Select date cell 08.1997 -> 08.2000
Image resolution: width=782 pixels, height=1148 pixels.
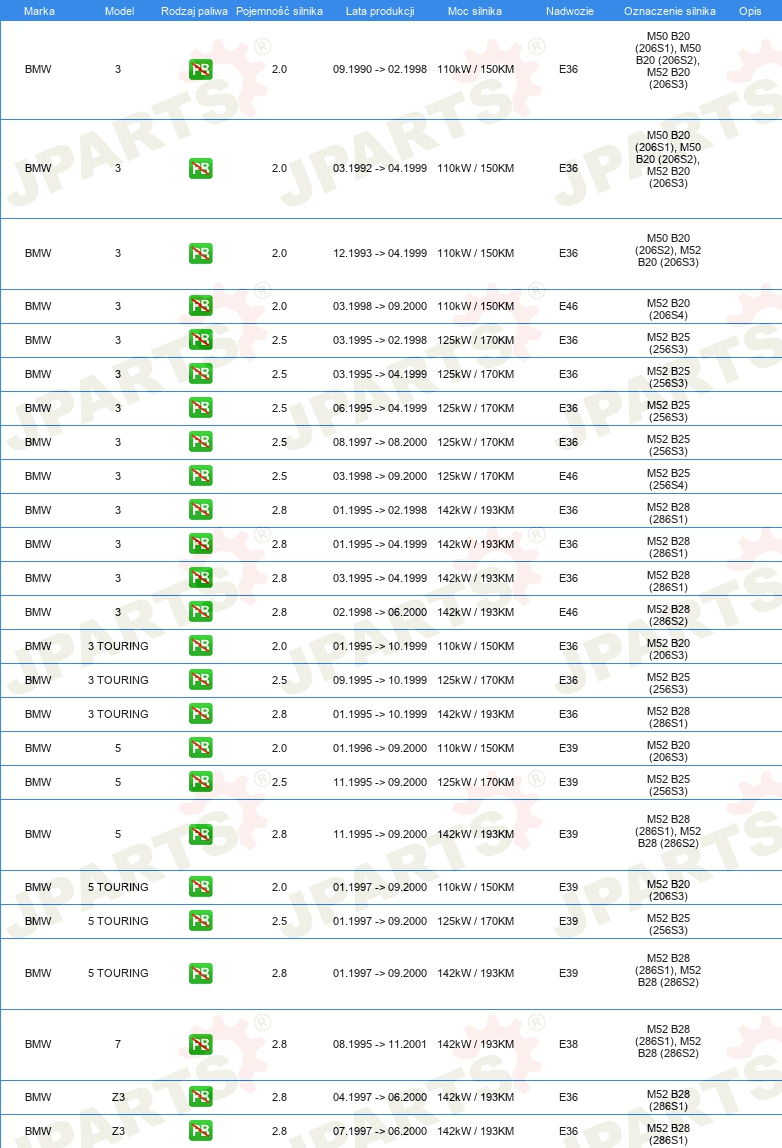click(380, 442)
